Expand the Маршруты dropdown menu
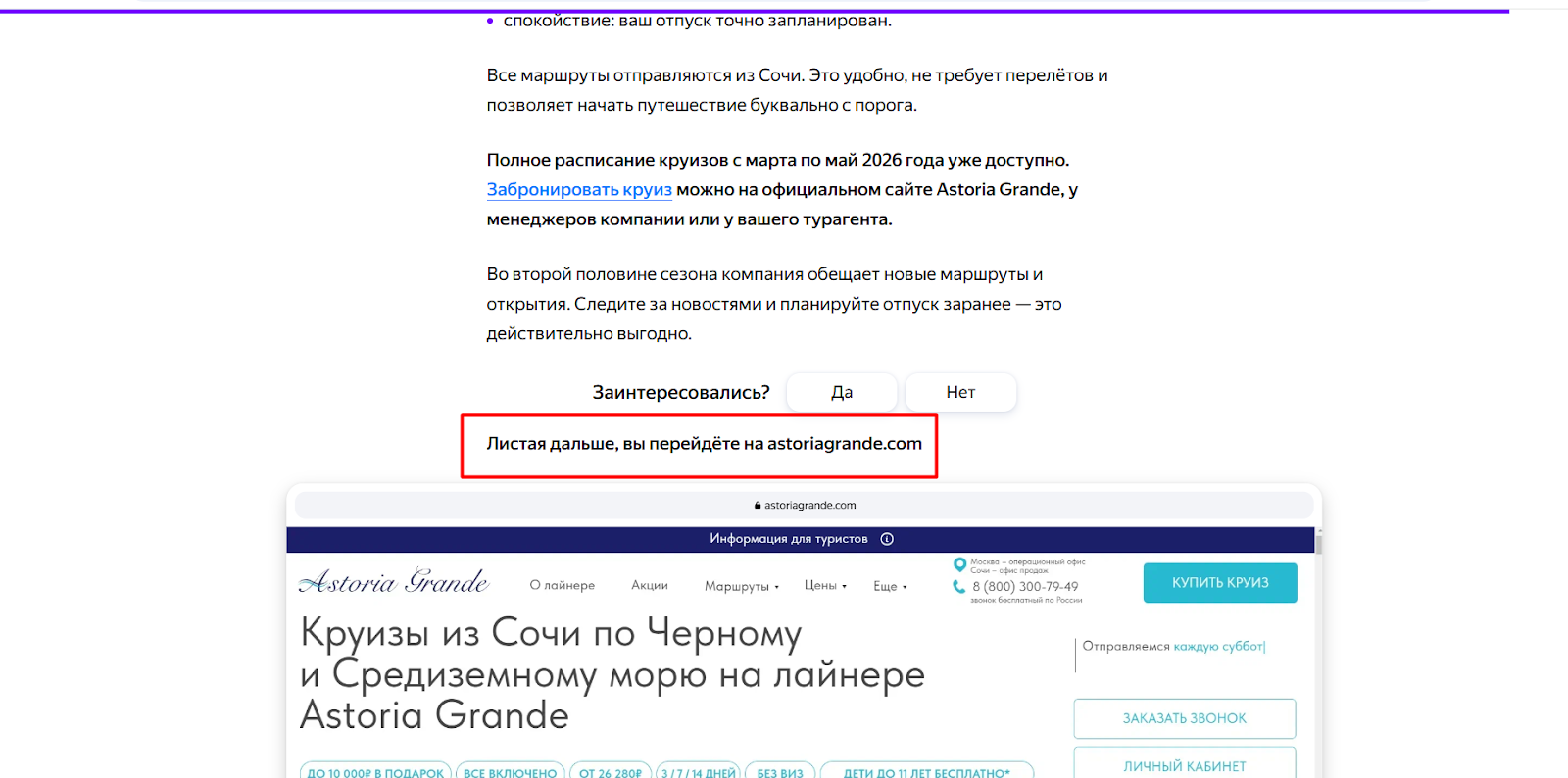The width and height of the screenshot is (1568, 778). [x=741, y=586]
